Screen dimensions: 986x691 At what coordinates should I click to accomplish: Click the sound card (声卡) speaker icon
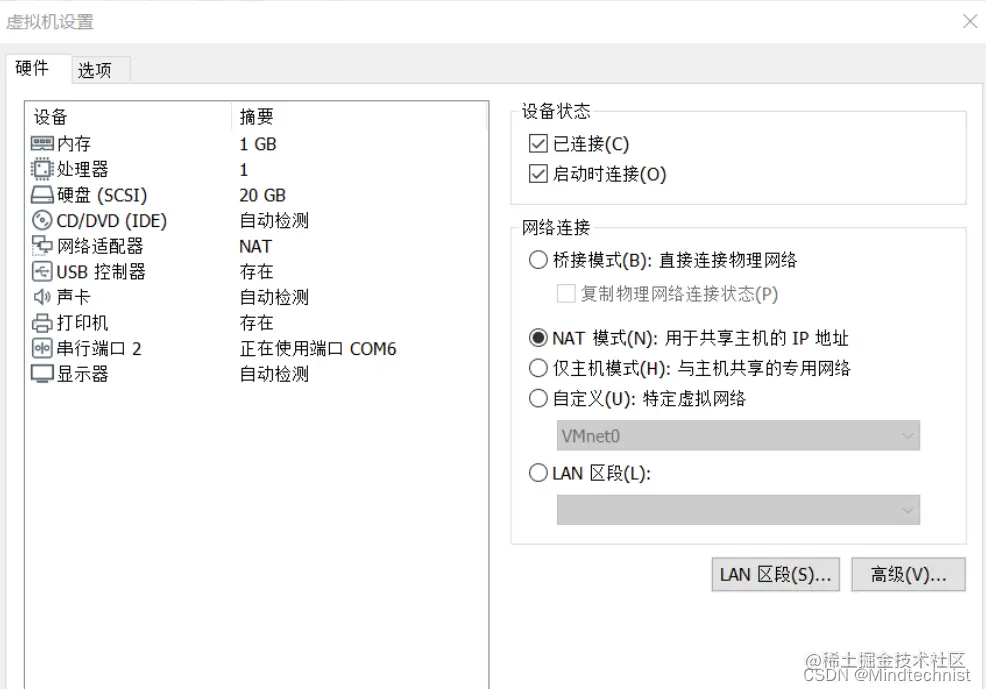[x=42, y=297]
